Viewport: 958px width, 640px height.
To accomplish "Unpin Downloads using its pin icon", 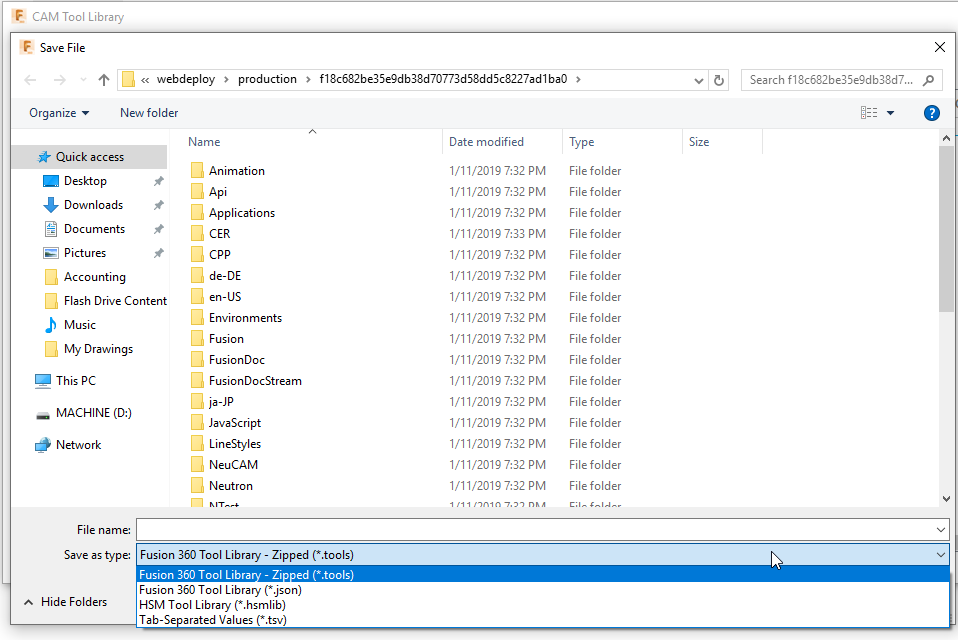I will coord(158,205).
